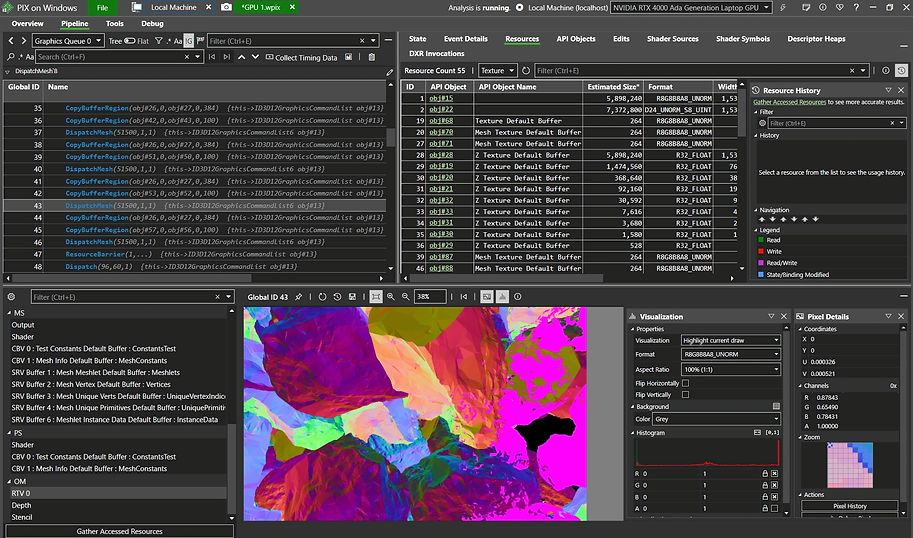
Task: Open the obj#15 API object link
Action: pos(441,98)
